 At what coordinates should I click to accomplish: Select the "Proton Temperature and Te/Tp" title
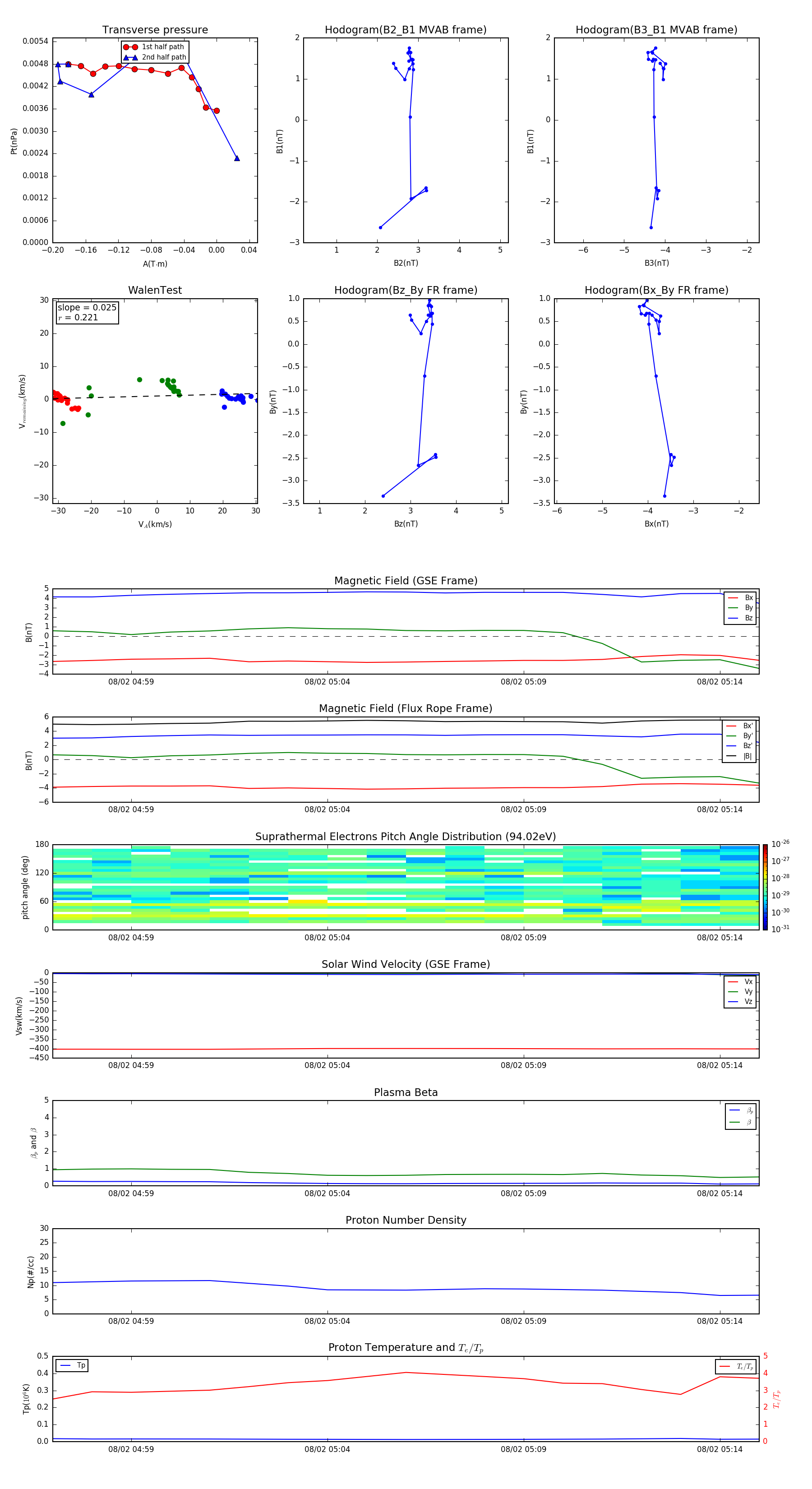click(x=406, y=1348)
